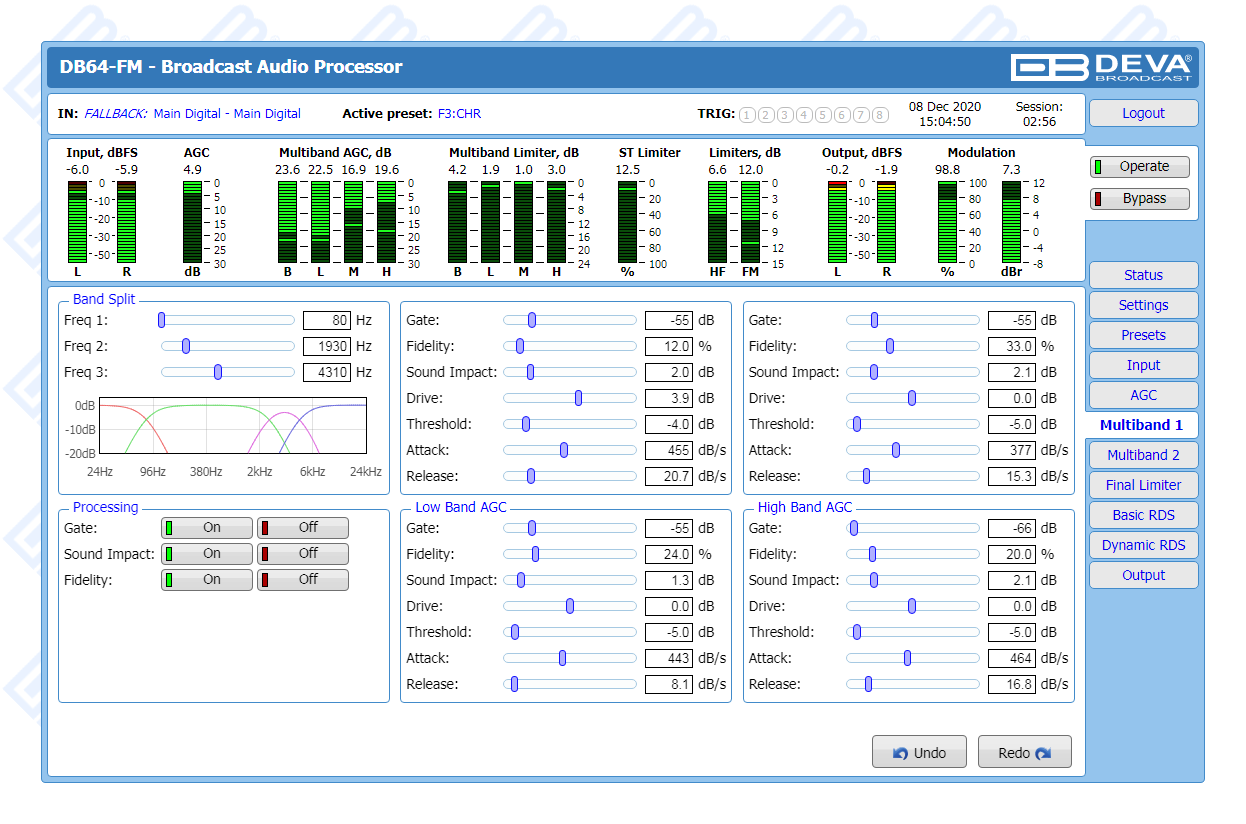The width and height of the screenshot is (1246, 824).
Task: Open the Dynamic RDS tab
Action: click(1143, 545)
